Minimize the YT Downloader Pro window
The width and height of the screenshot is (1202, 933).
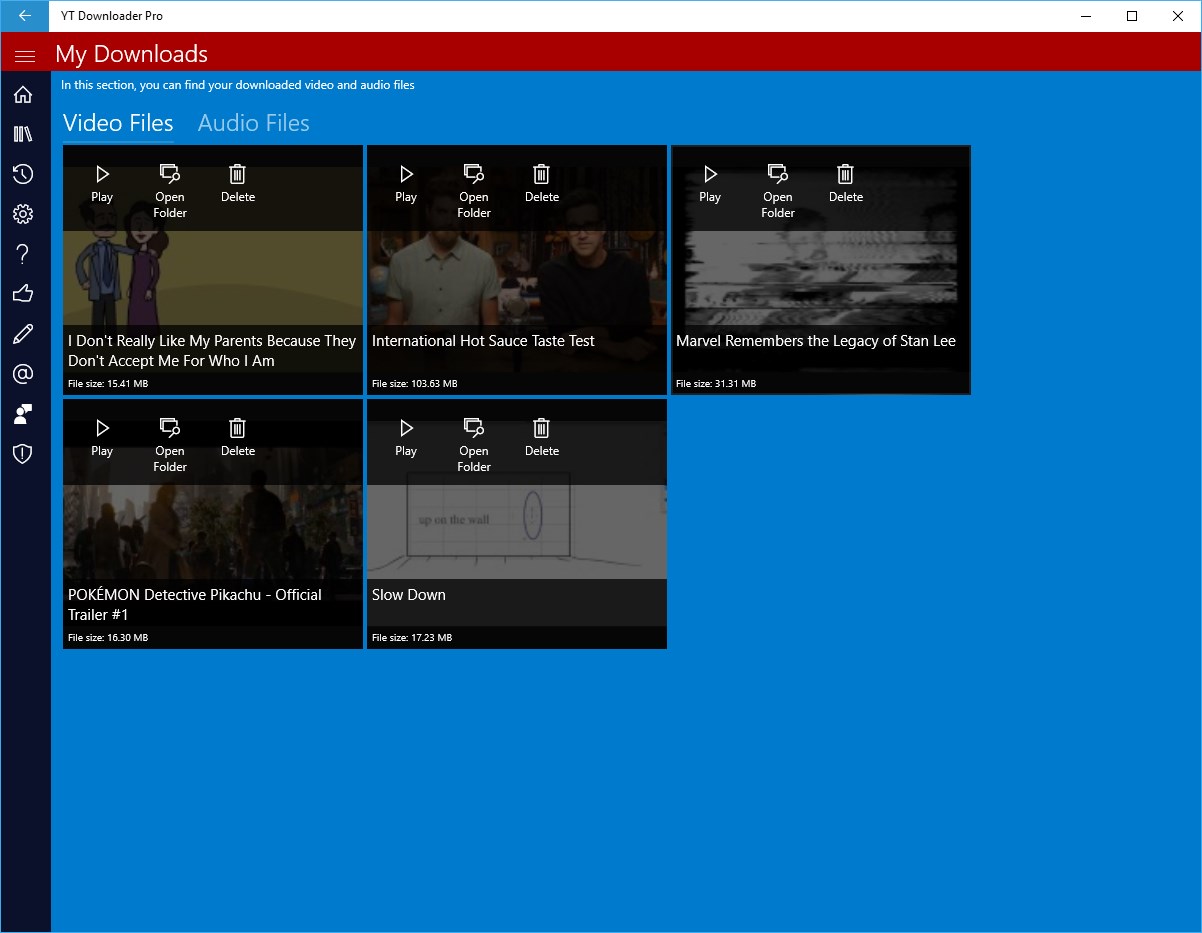(x=1087, y=16)
